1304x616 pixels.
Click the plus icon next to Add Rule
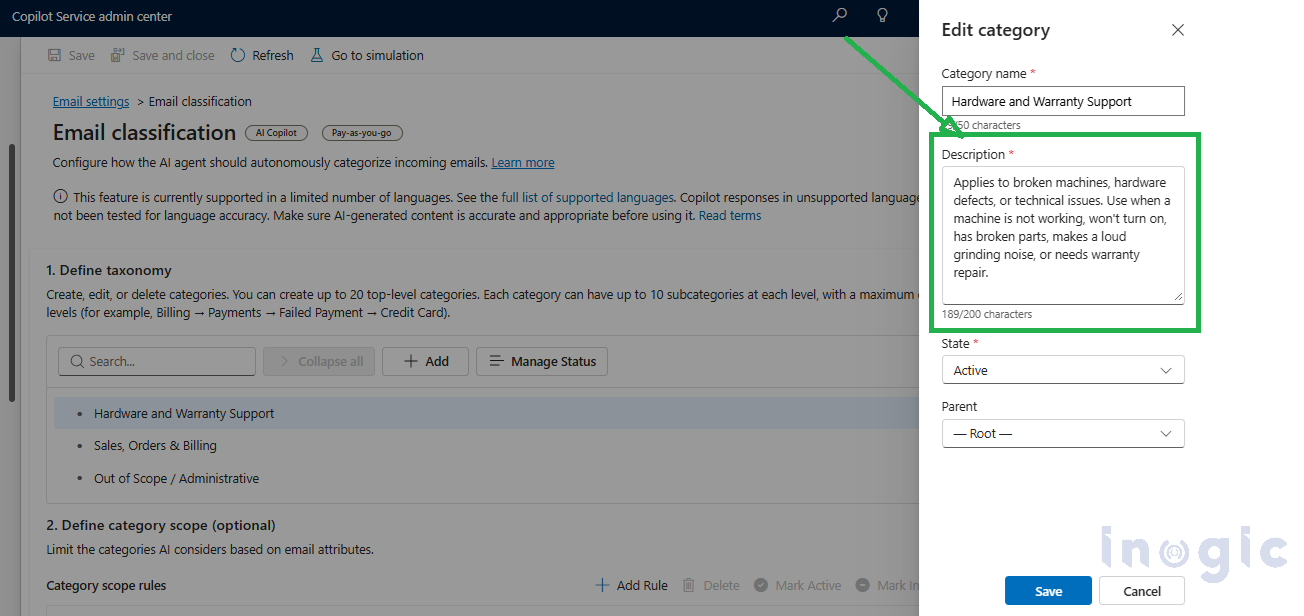click(602, 585)
